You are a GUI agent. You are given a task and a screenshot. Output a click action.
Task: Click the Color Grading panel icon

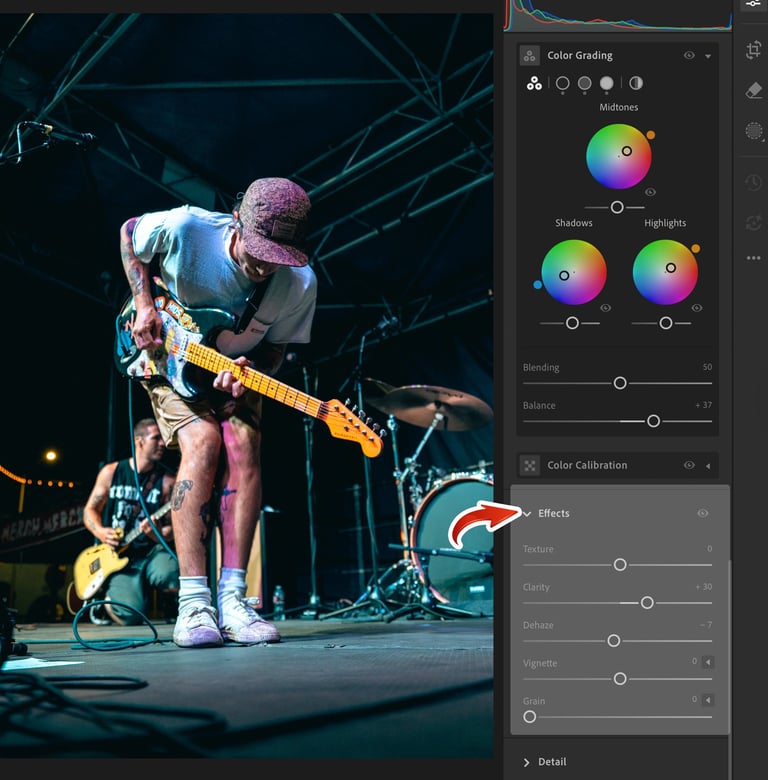point(530,56)
